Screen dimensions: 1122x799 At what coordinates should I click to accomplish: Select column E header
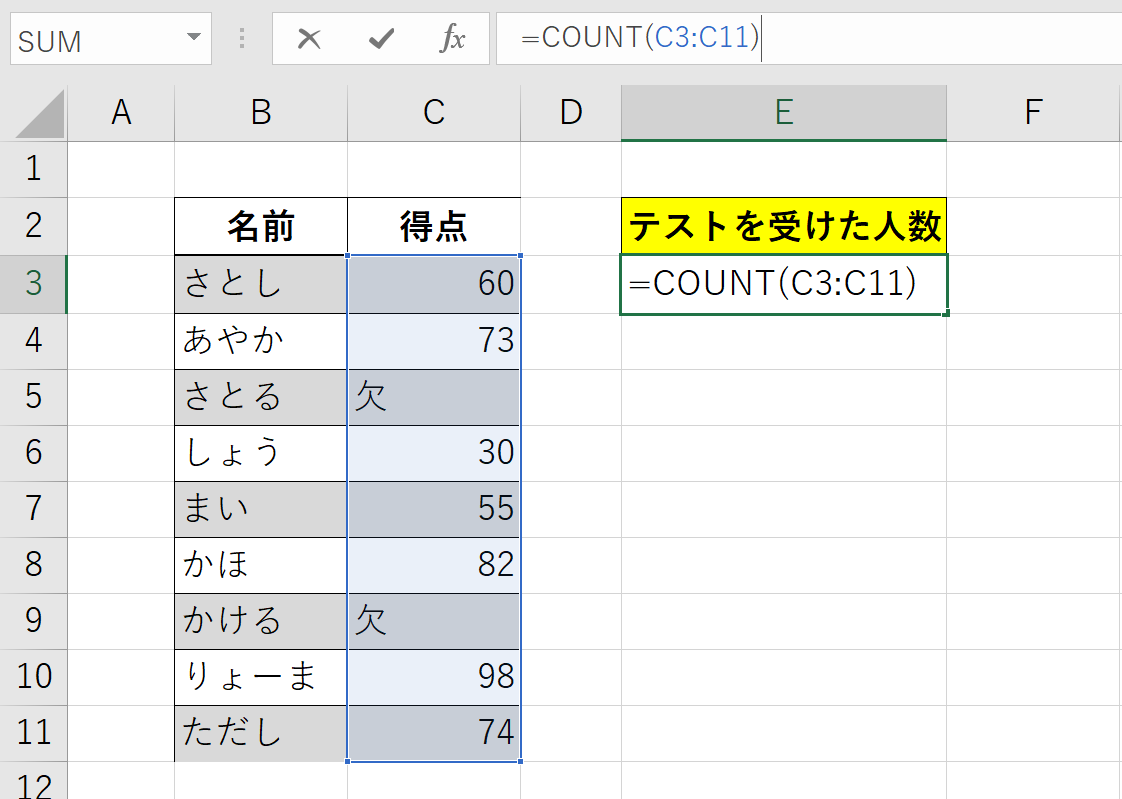[783, 113]
